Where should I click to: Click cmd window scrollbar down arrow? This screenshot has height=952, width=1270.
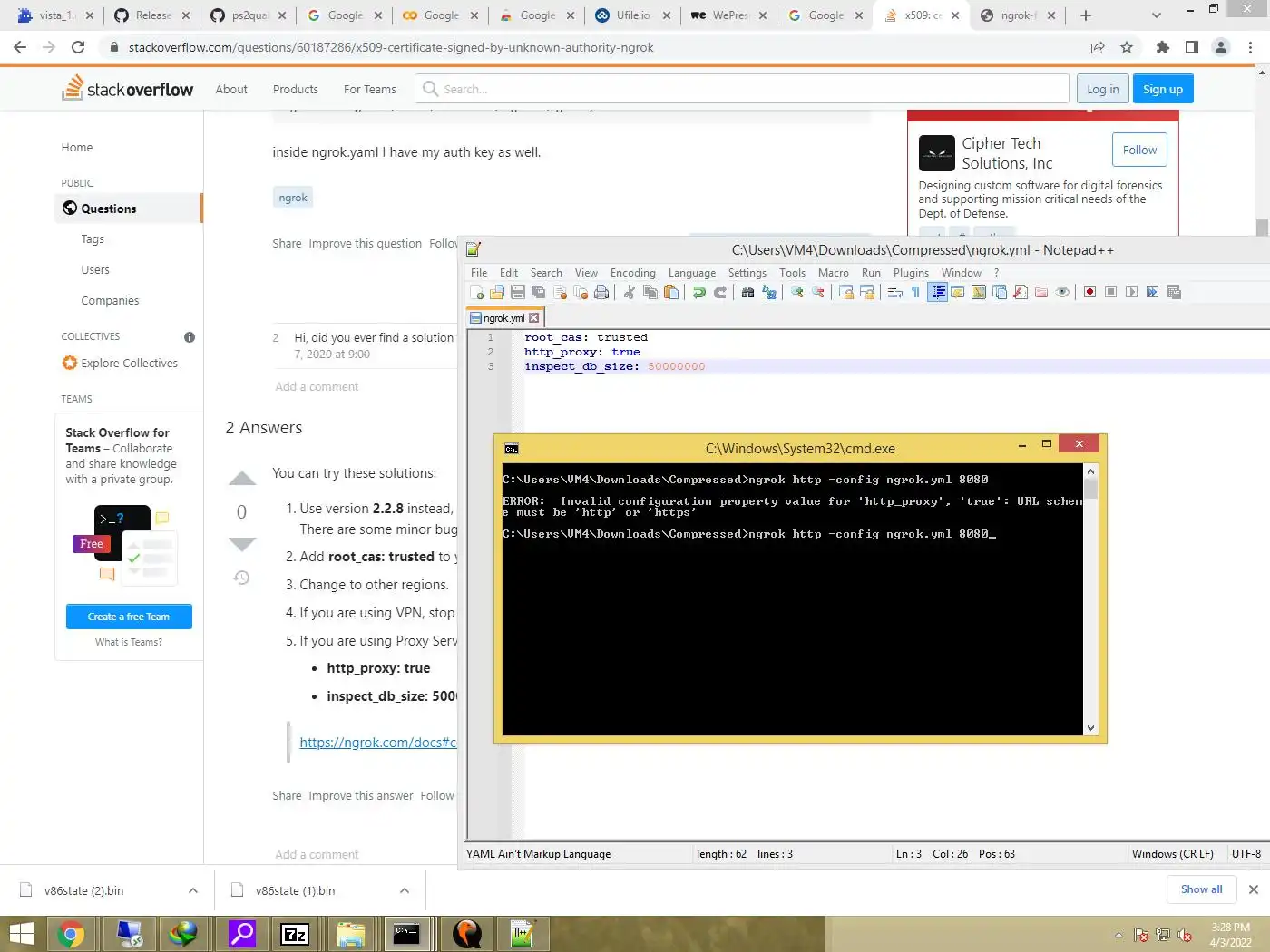point(1090,727)
